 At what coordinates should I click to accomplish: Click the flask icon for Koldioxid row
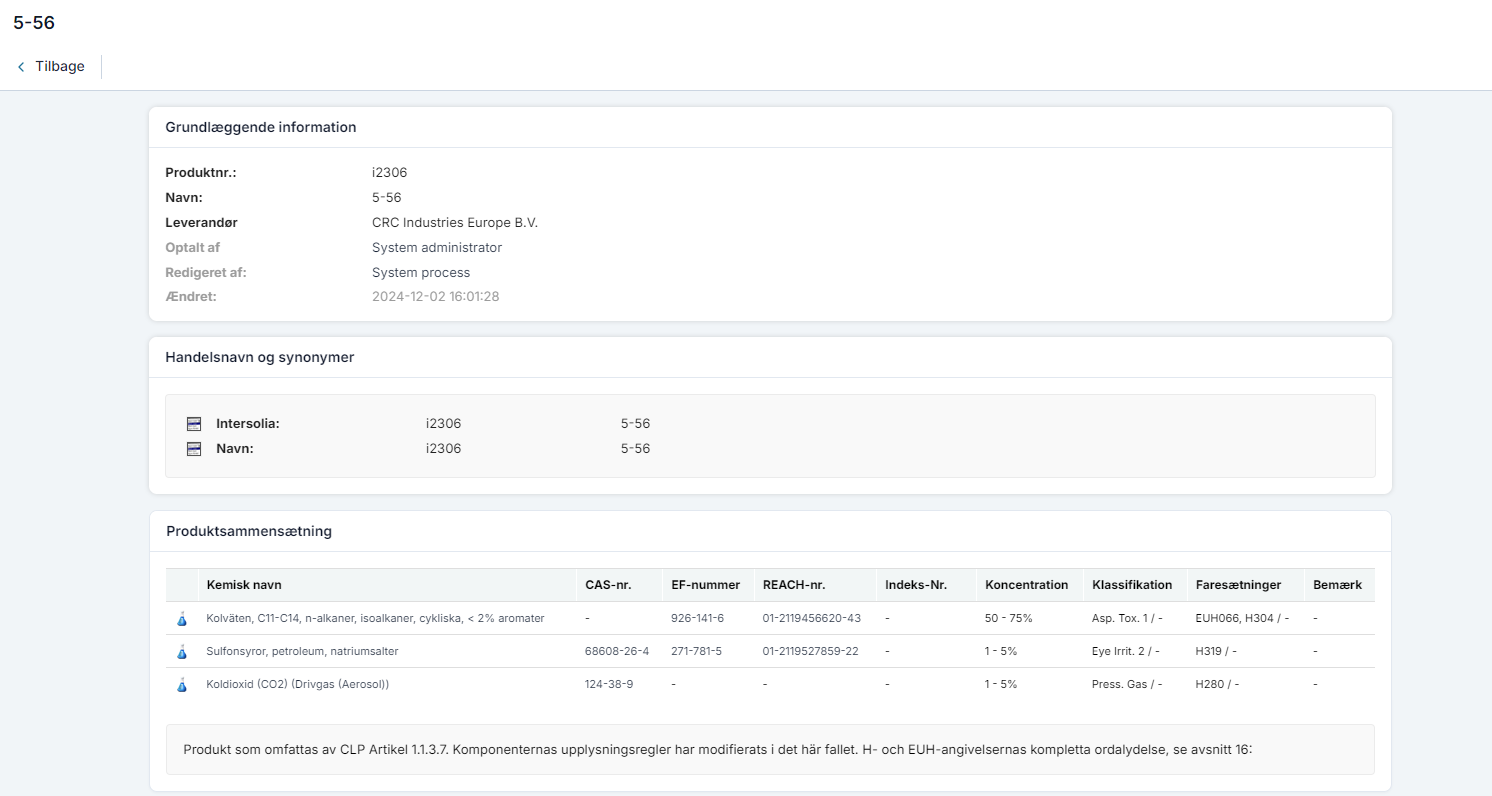click(x=182, y=685)
